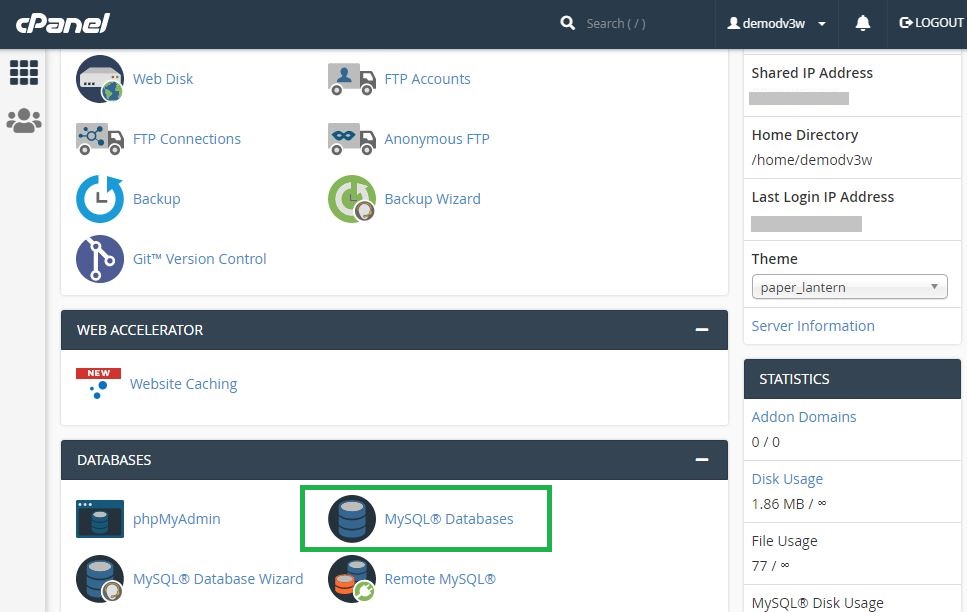View Addon Domains statistics link
This screenshot has height=612, width=967.
coord(804,417)
